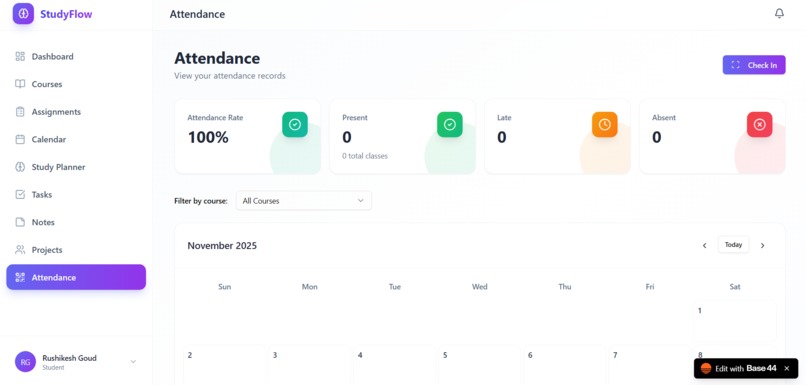
Task: Open the Assignments menu item
Action: point(76,112)
